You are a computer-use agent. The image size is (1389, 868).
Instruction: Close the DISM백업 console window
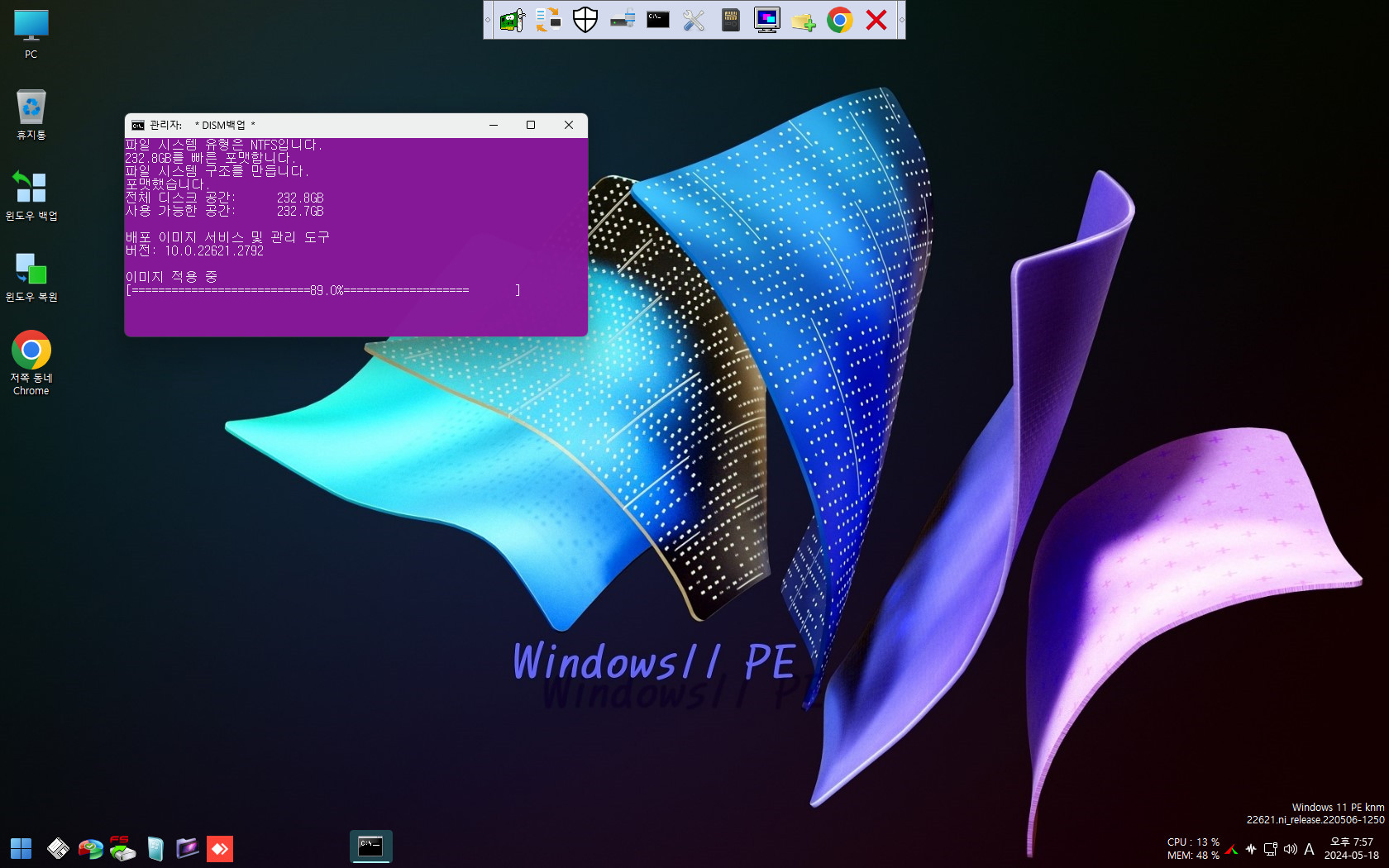pos(569,126)
